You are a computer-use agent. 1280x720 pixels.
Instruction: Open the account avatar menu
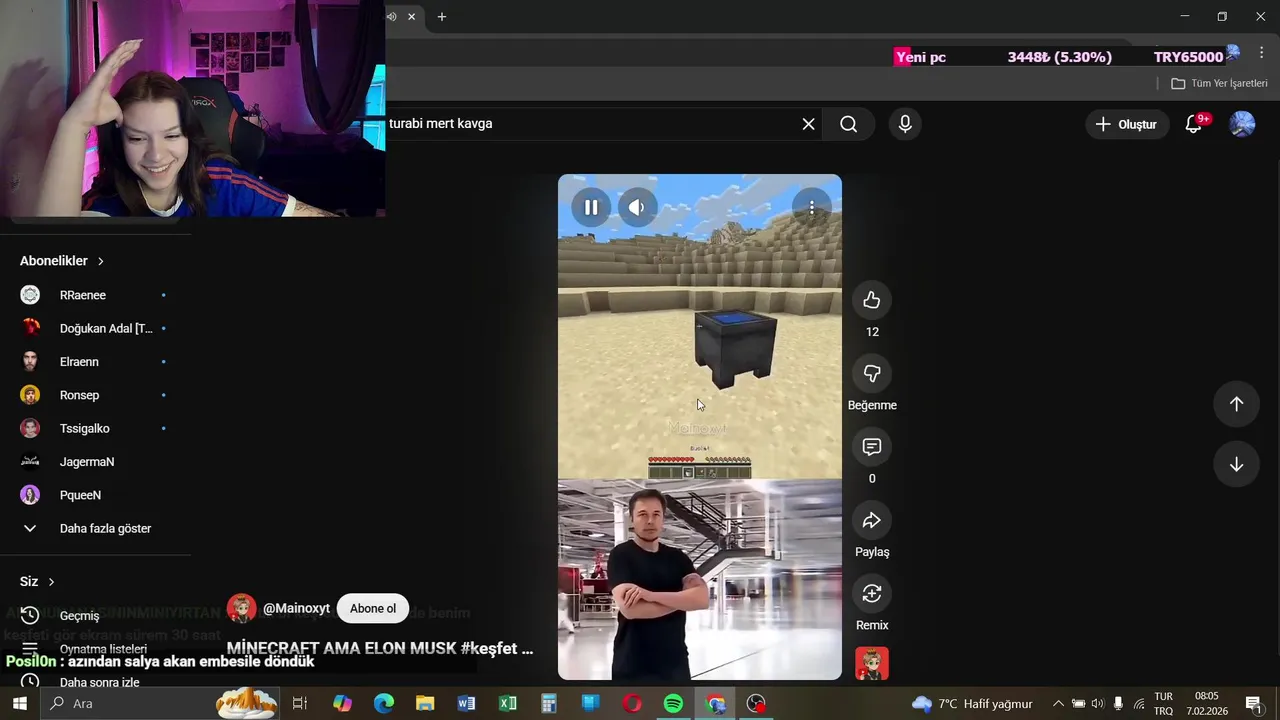[x=1242, y=124]
